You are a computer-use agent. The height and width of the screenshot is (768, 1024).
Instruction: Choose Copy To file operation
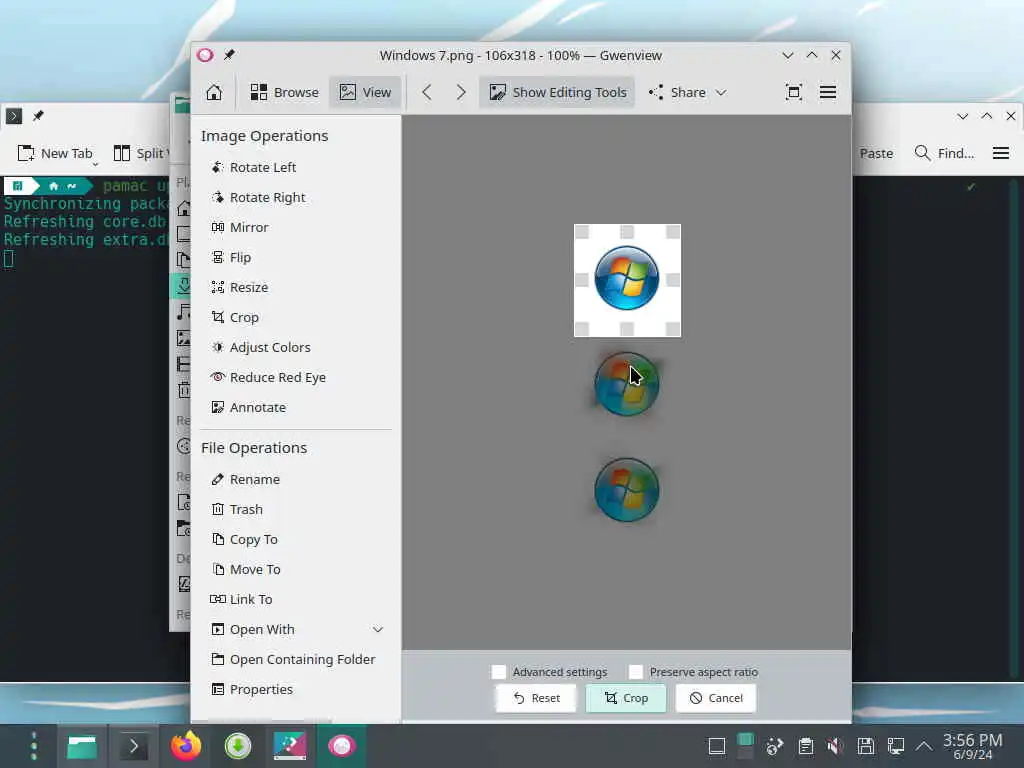point(244,539)
